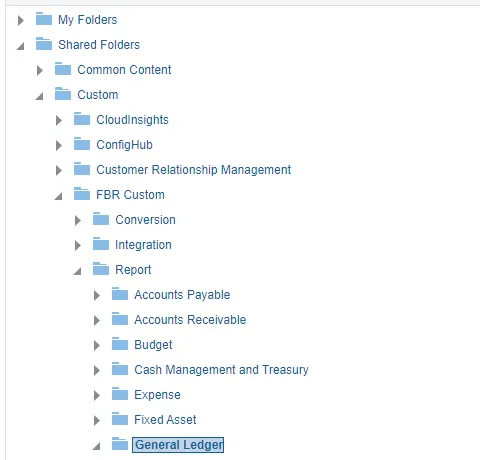Click the highlighted General Ledger label
The image size is (480, 460).
178,445
